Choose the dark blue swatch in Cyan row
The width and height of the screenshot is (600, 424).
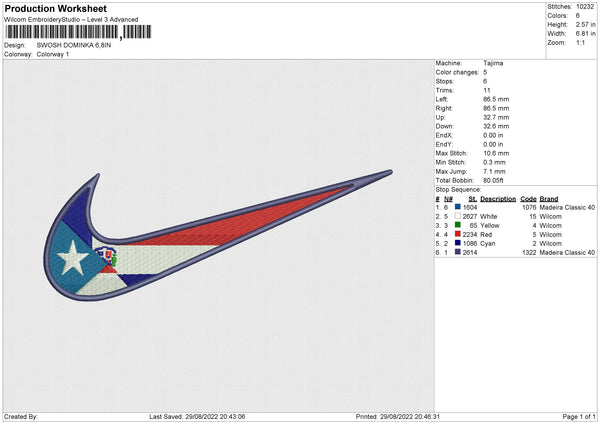pos(458,243)
